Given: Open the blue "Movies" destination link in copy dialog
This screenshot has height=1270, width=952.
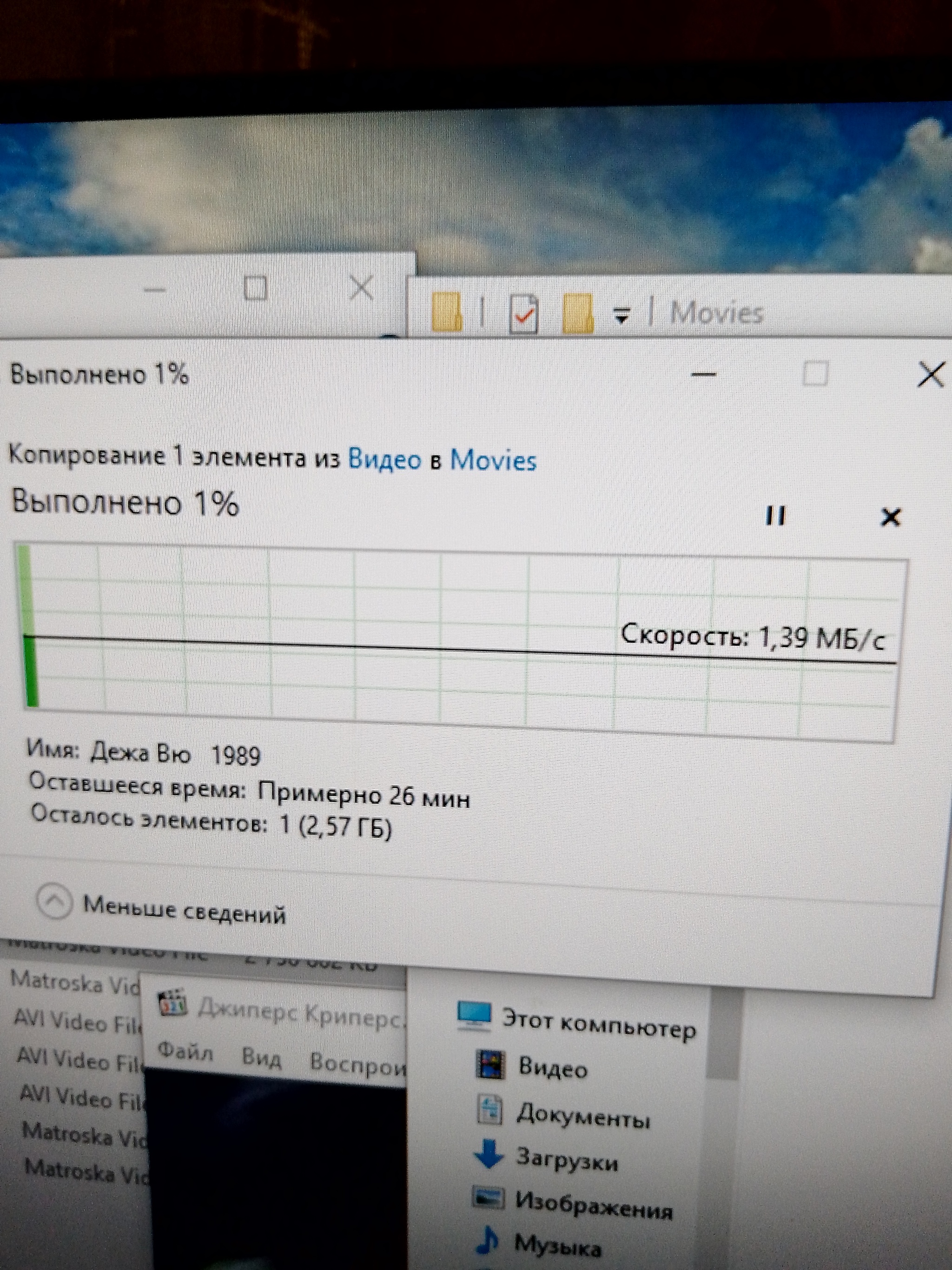Looking at the screenshot, I should 493,460.
